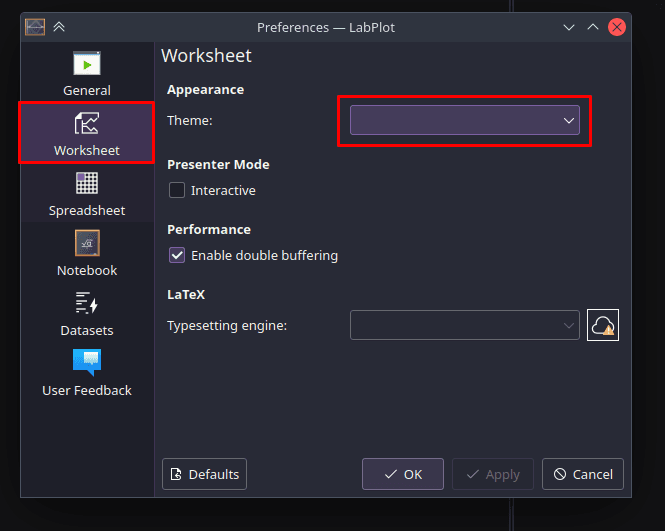Click the Performance section header
The width and height of the screenshot is (665, 531).
point(209,229)
